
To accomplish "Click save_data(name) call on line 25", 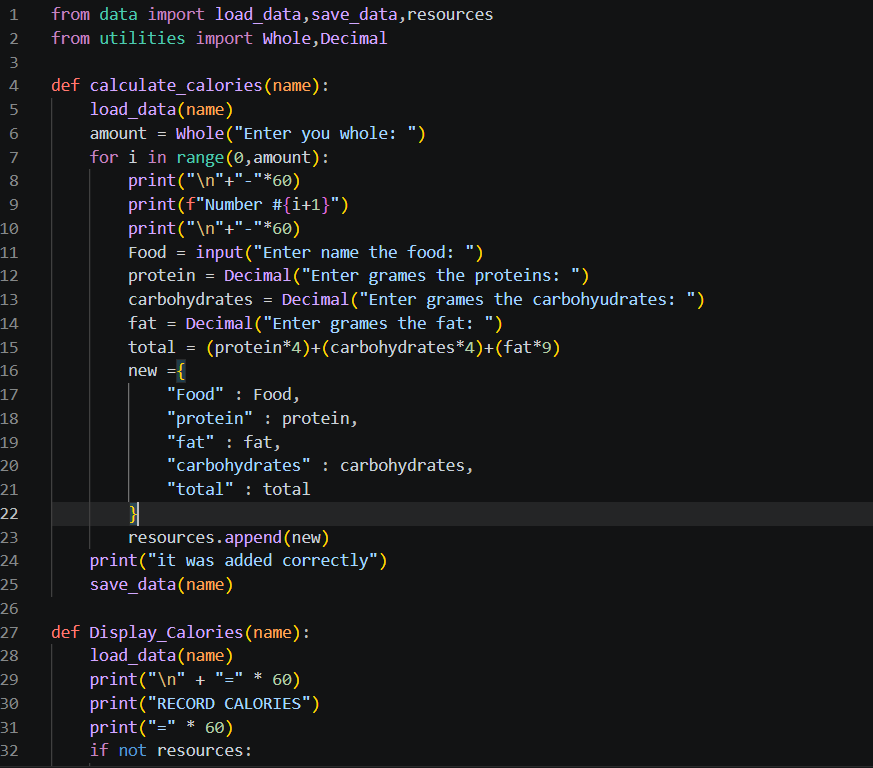I will 161,584.
